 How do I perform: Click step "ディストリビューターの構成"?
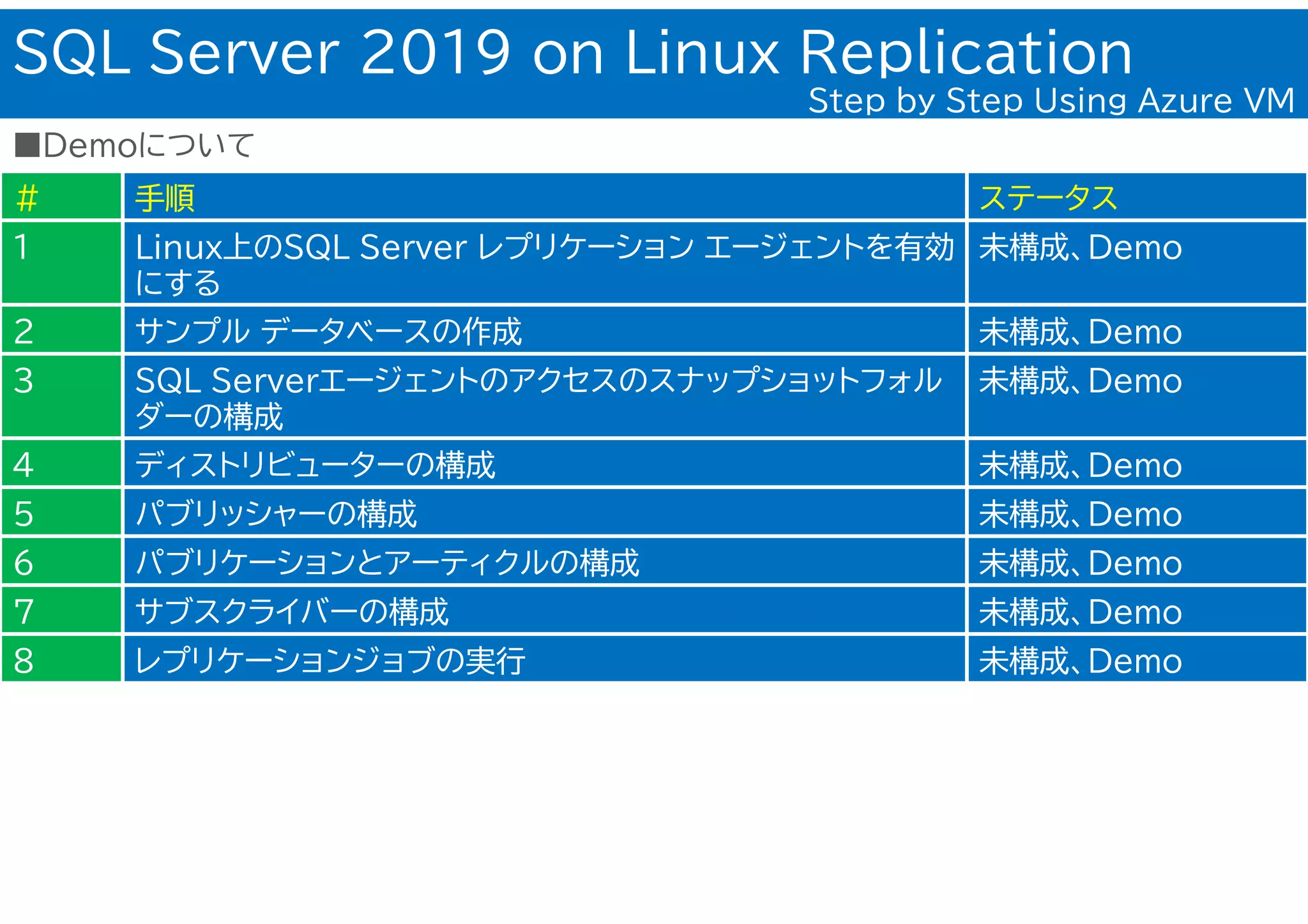click(544, 463)
